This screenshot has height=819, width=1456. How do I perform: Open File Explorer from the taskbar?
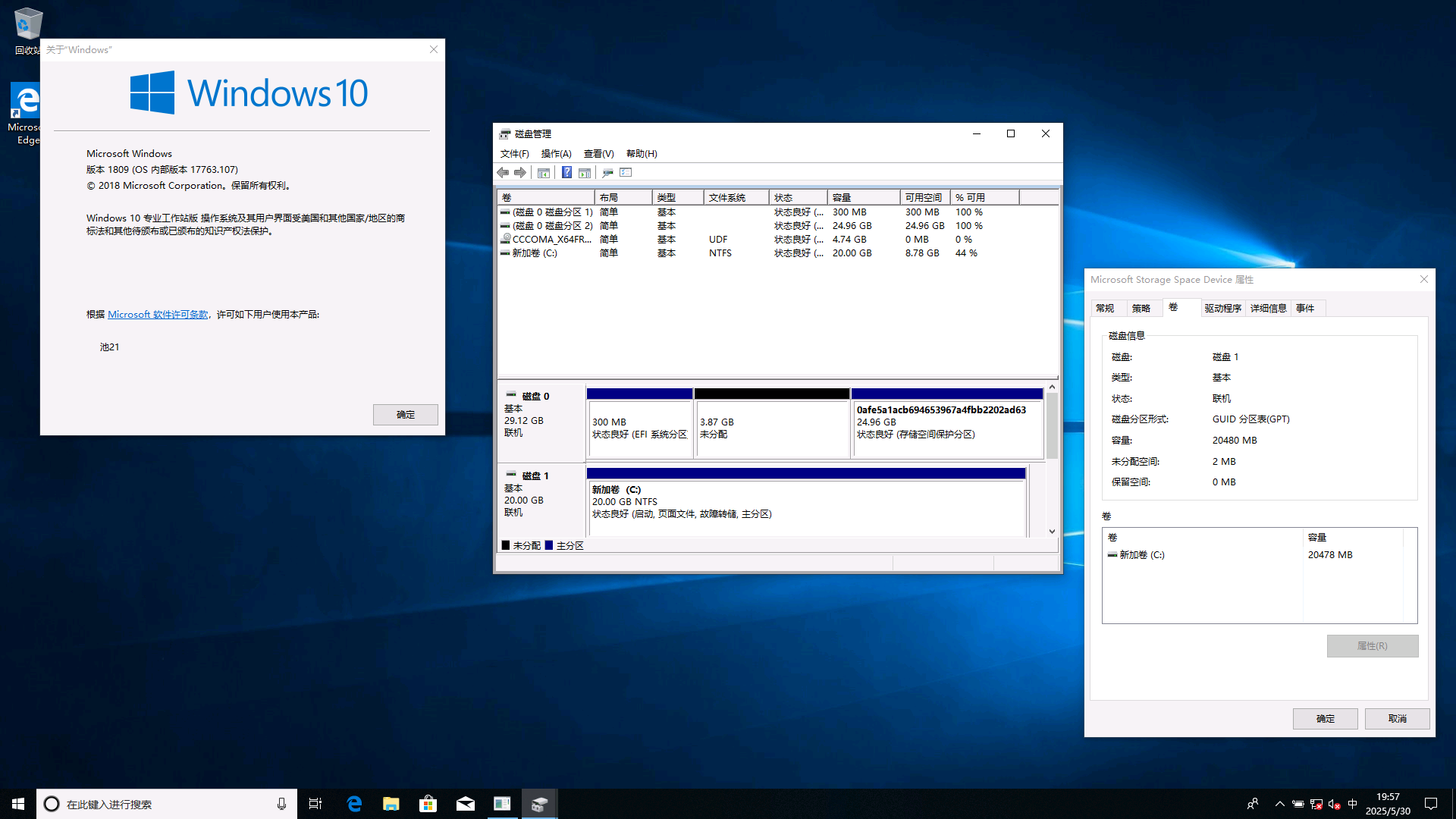pos(391,804)
